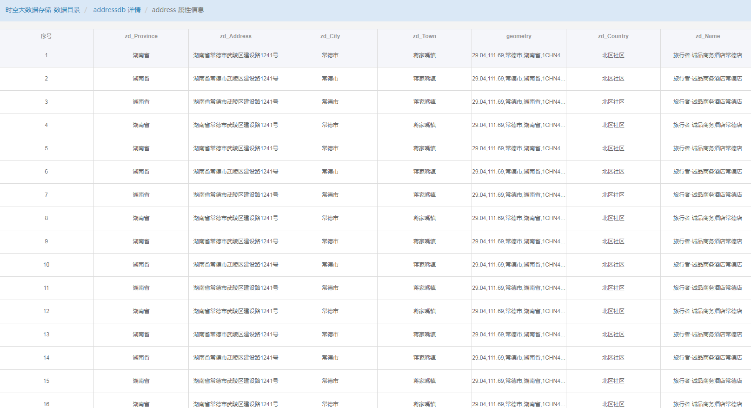The image size is (751, 408).
Task: Select row number 5 in 序号 column
Action: (x=46, y=148)
